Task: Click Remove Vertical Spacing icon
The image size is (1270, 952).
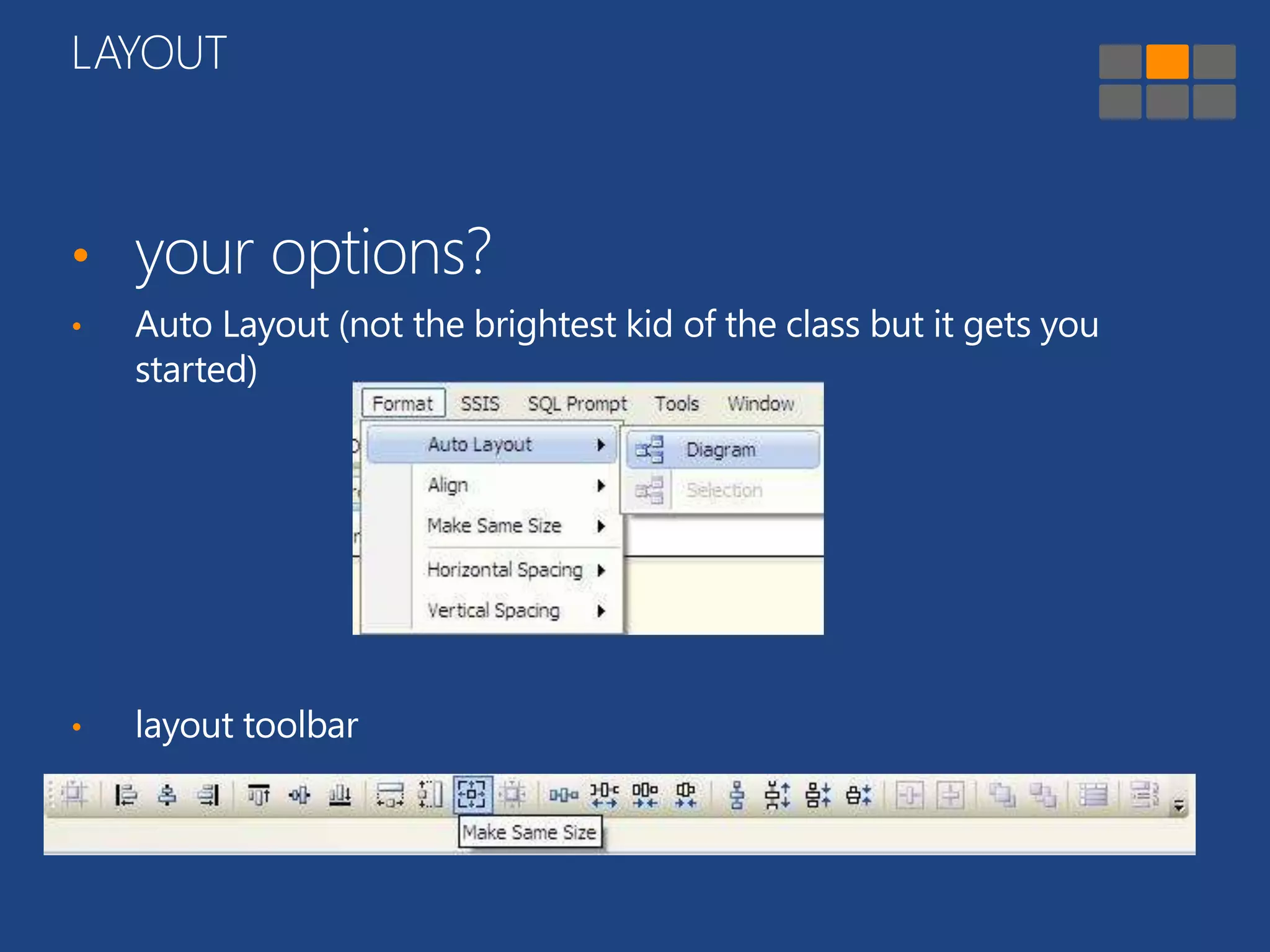Action: coord(859,795)
